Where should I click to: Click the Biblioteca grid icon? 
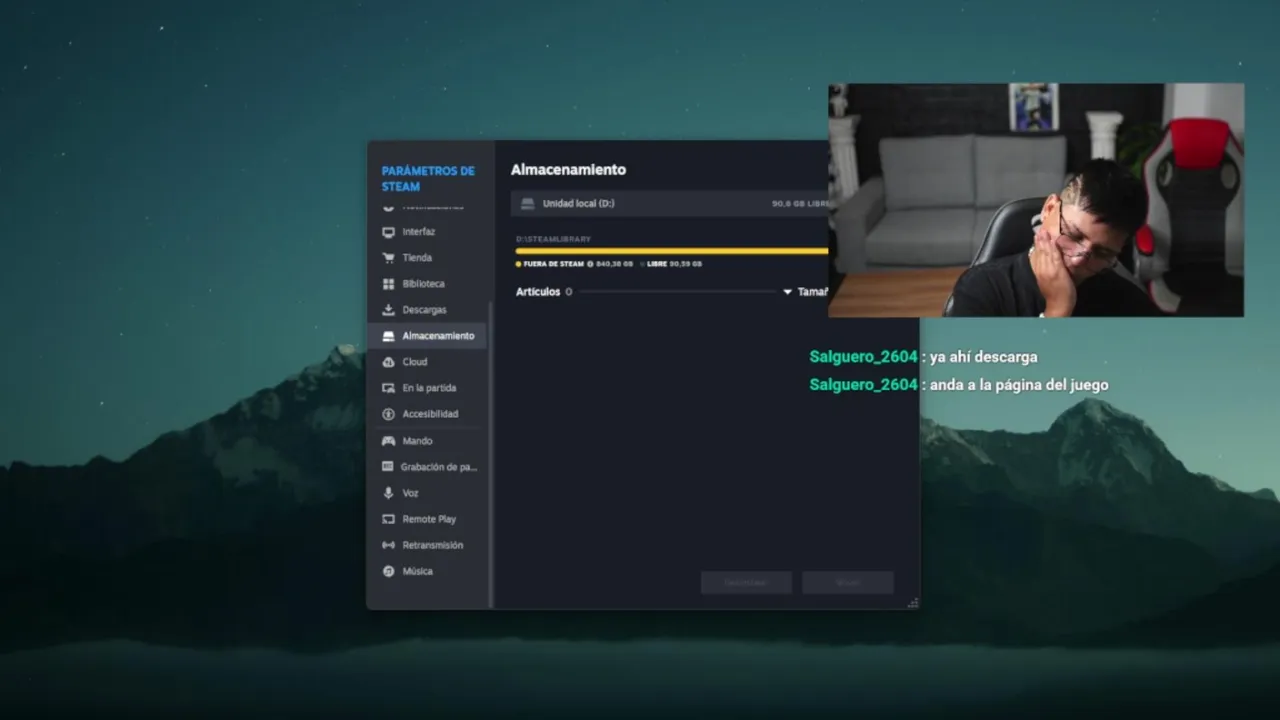click(388, 284)
